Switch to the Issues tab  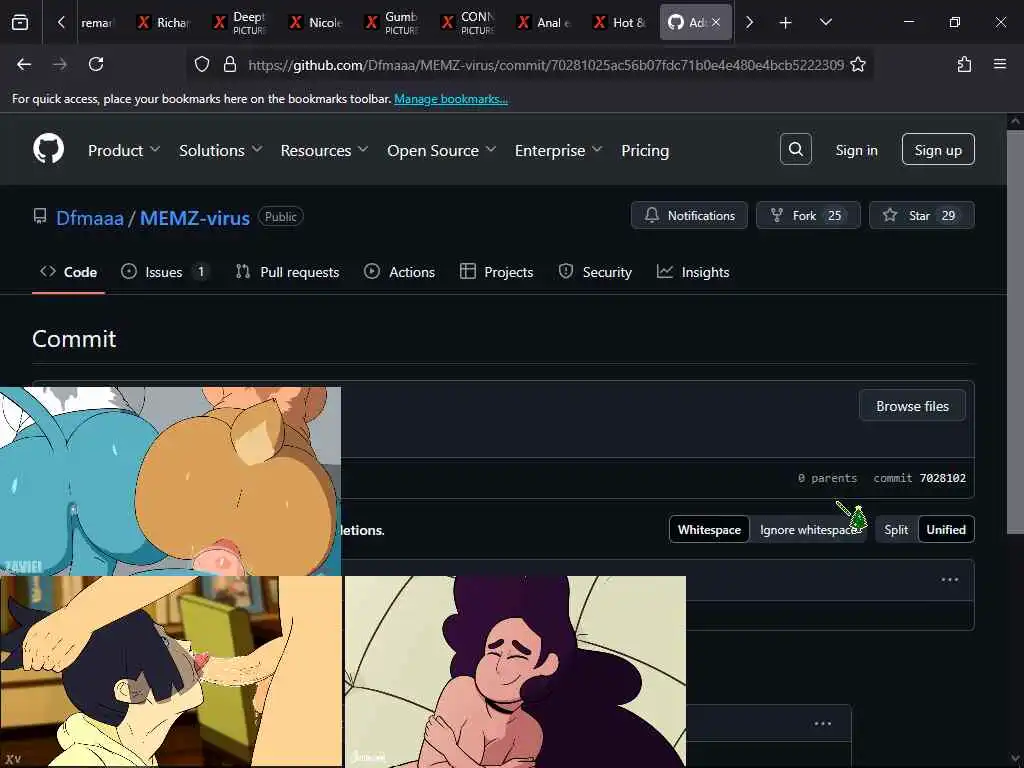coord(166,272)
